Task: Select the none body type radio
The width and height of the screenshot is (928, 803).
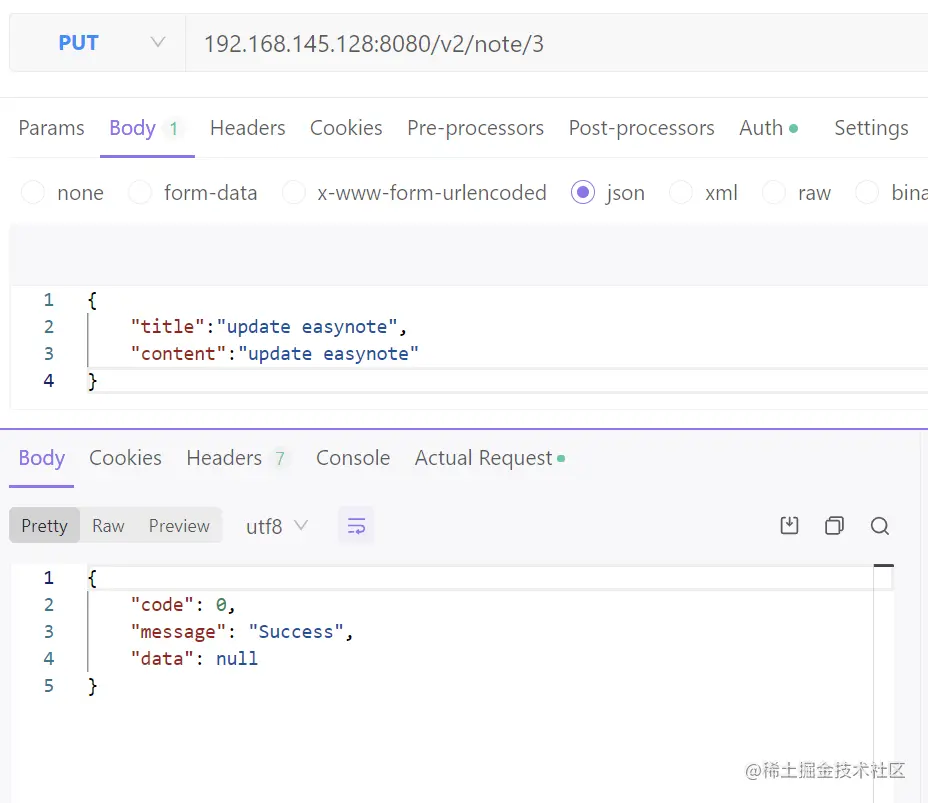Action: click(33, 193)
